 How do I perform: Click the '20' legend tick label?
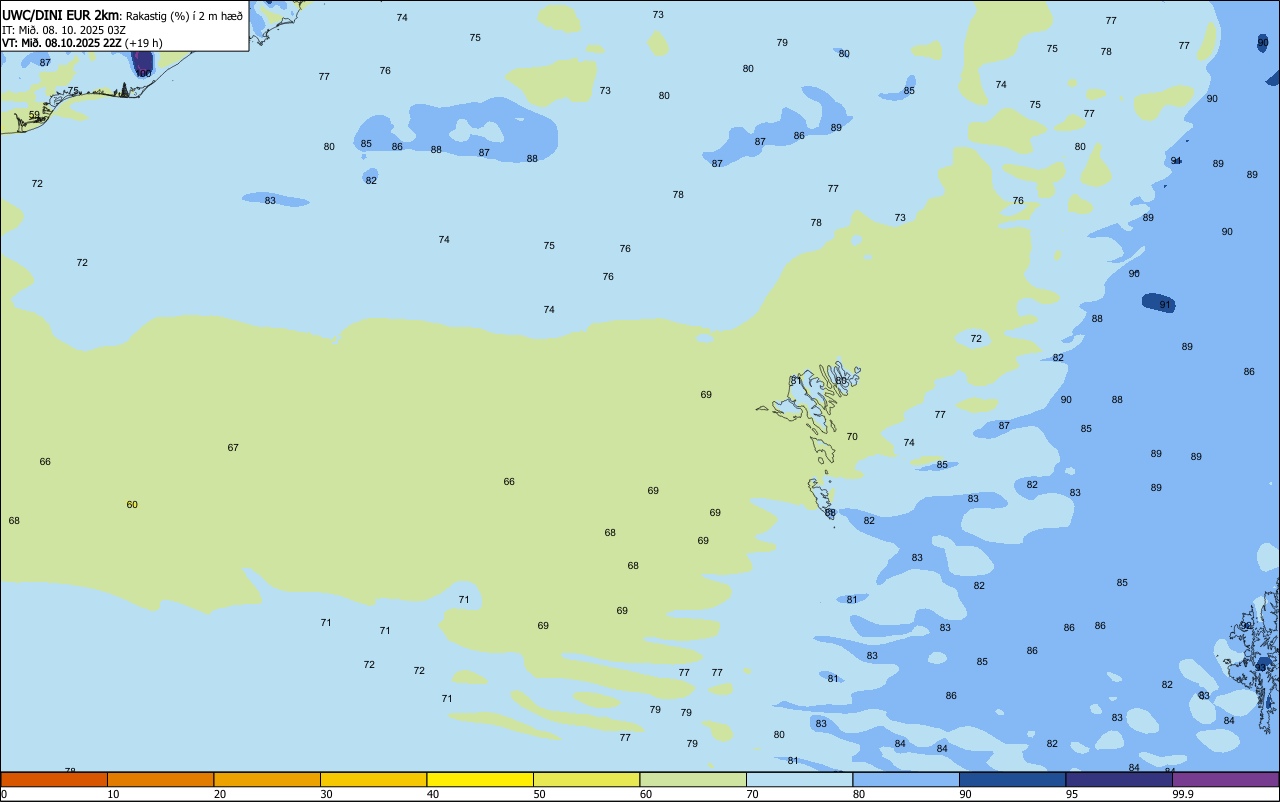[220, 794]
